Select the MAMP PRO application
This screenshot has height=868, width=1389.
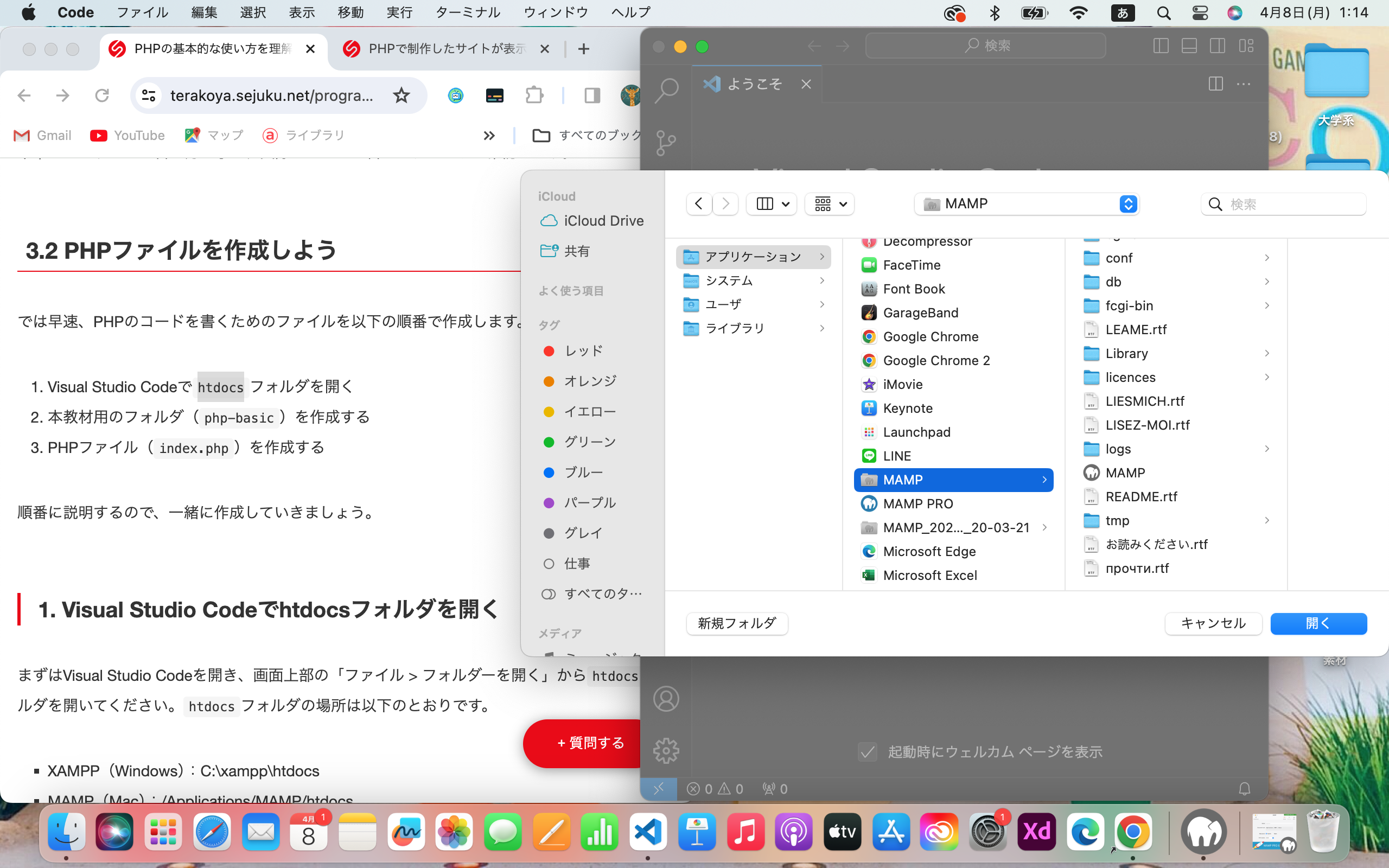point(953,503)
